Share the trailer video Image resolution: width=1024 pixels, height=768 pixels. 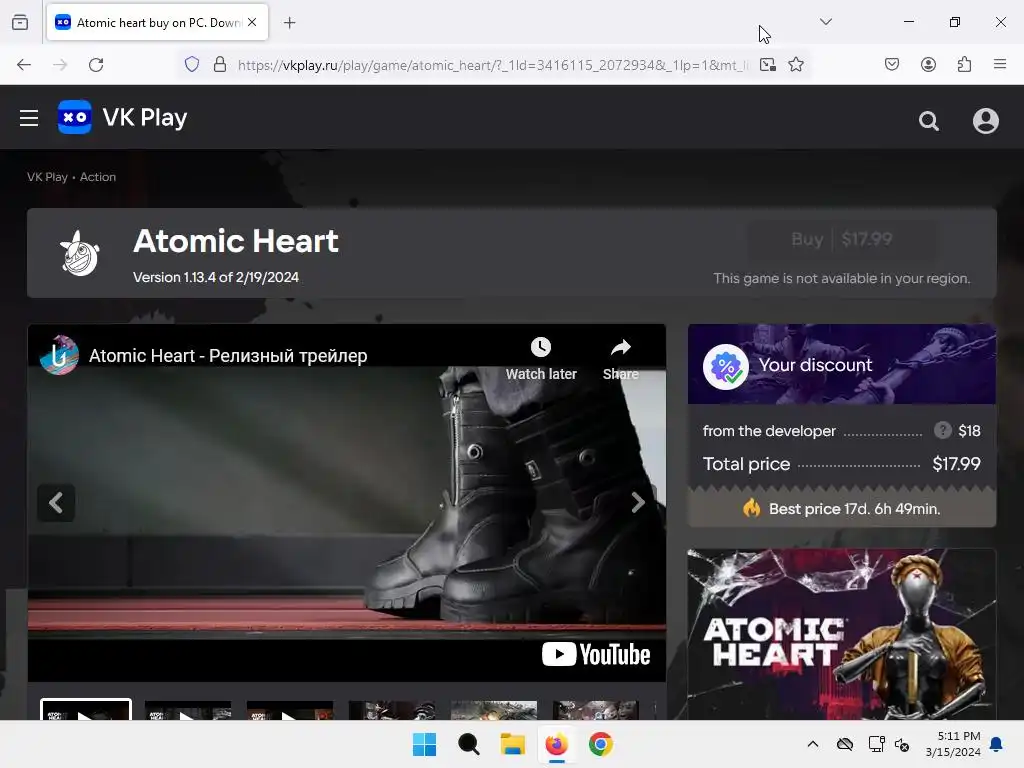pos(620,359)
